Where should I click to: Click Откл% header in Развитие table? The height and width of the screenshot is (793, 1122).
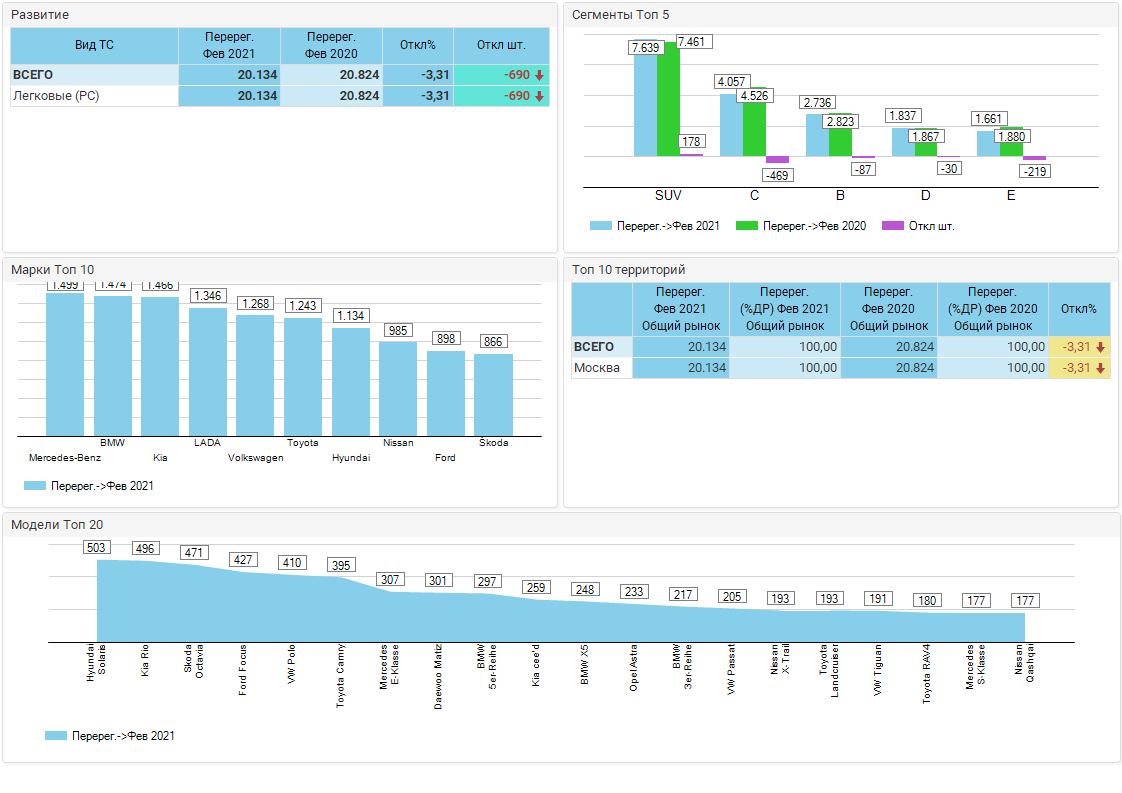point(418,45)
